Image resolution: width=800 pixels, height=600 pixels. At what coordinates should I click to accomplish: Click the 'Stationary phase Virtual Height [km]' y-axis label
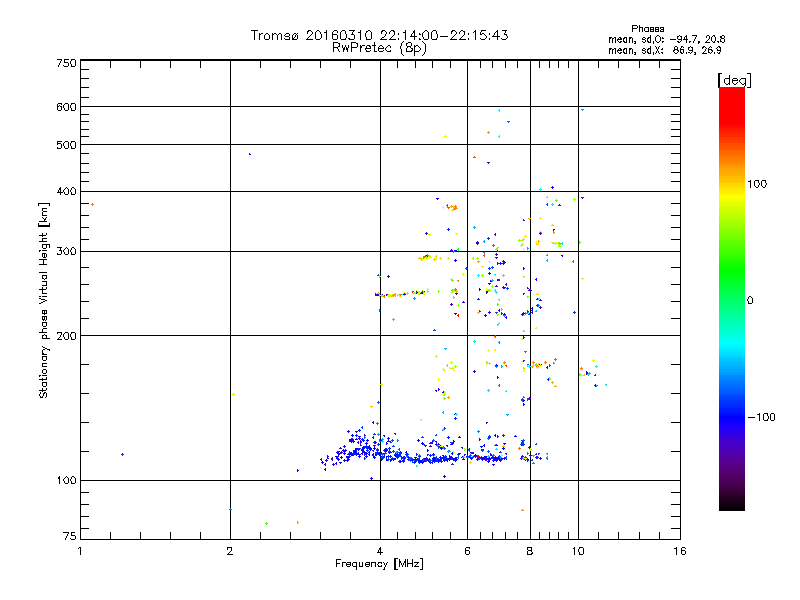(x=44, y=301)
